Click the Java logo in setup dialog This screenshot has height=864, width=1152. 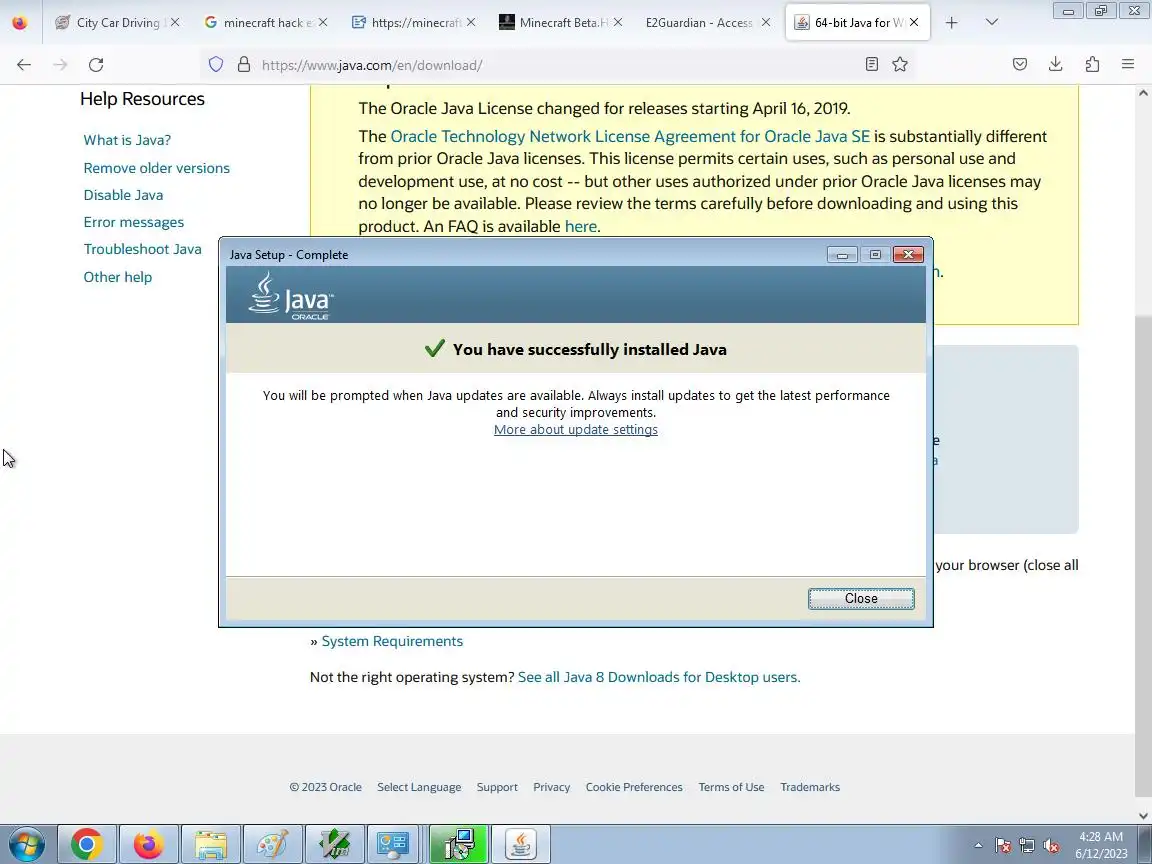[291, 295]
